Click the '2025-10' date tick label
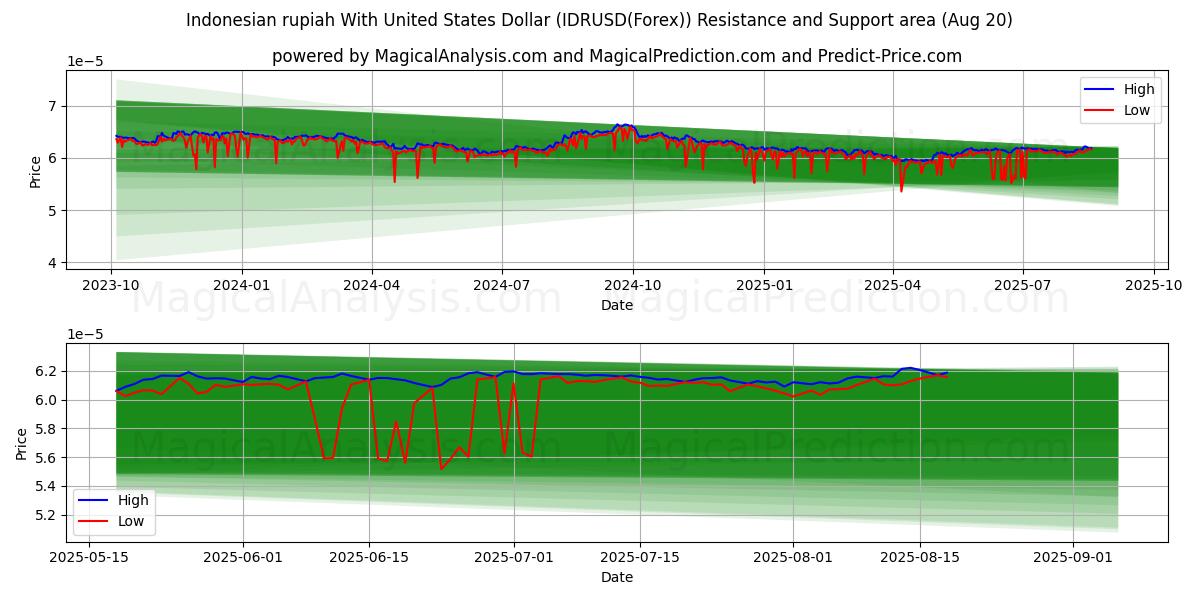Screen dimensions: 1200x600 click(x=1154, y=284)
